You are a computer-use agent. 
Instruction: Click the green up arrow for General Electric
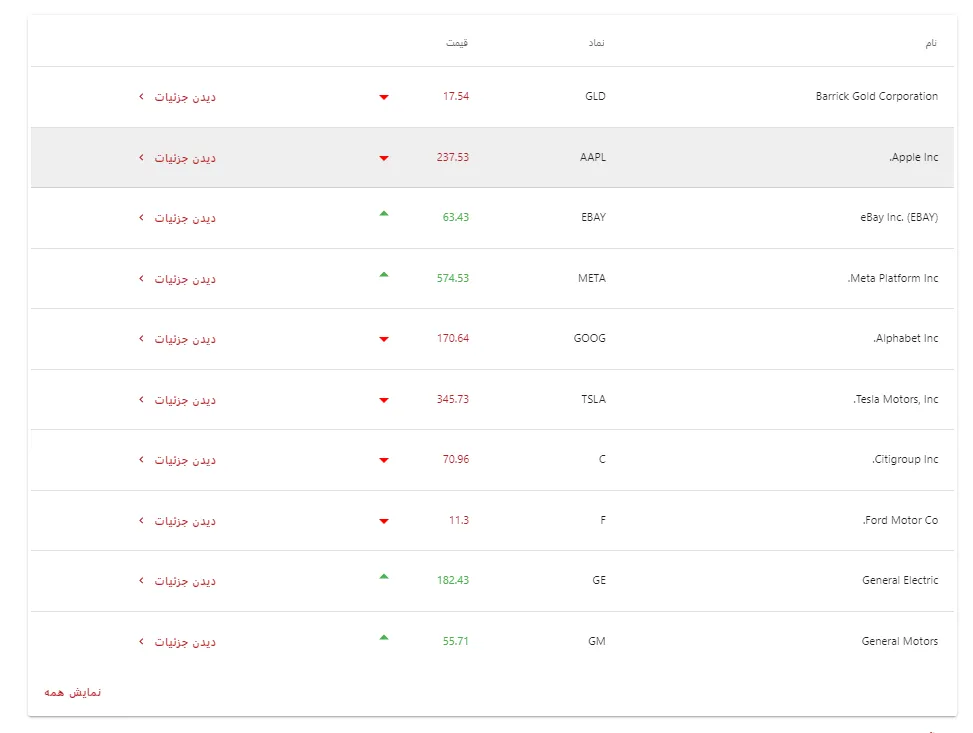(x=384, y=577)
